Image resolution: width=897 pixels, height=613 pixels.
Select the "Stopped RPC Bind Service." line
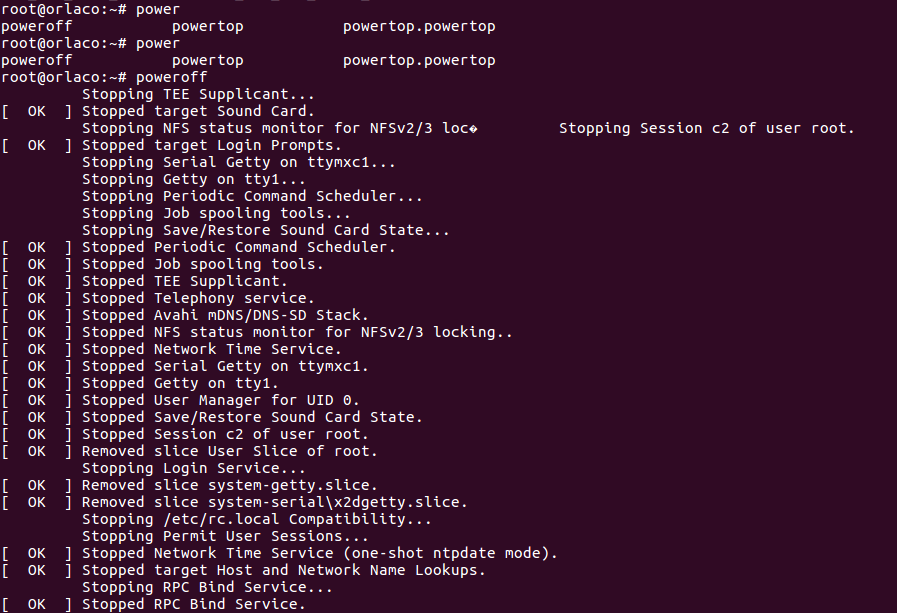193,604
